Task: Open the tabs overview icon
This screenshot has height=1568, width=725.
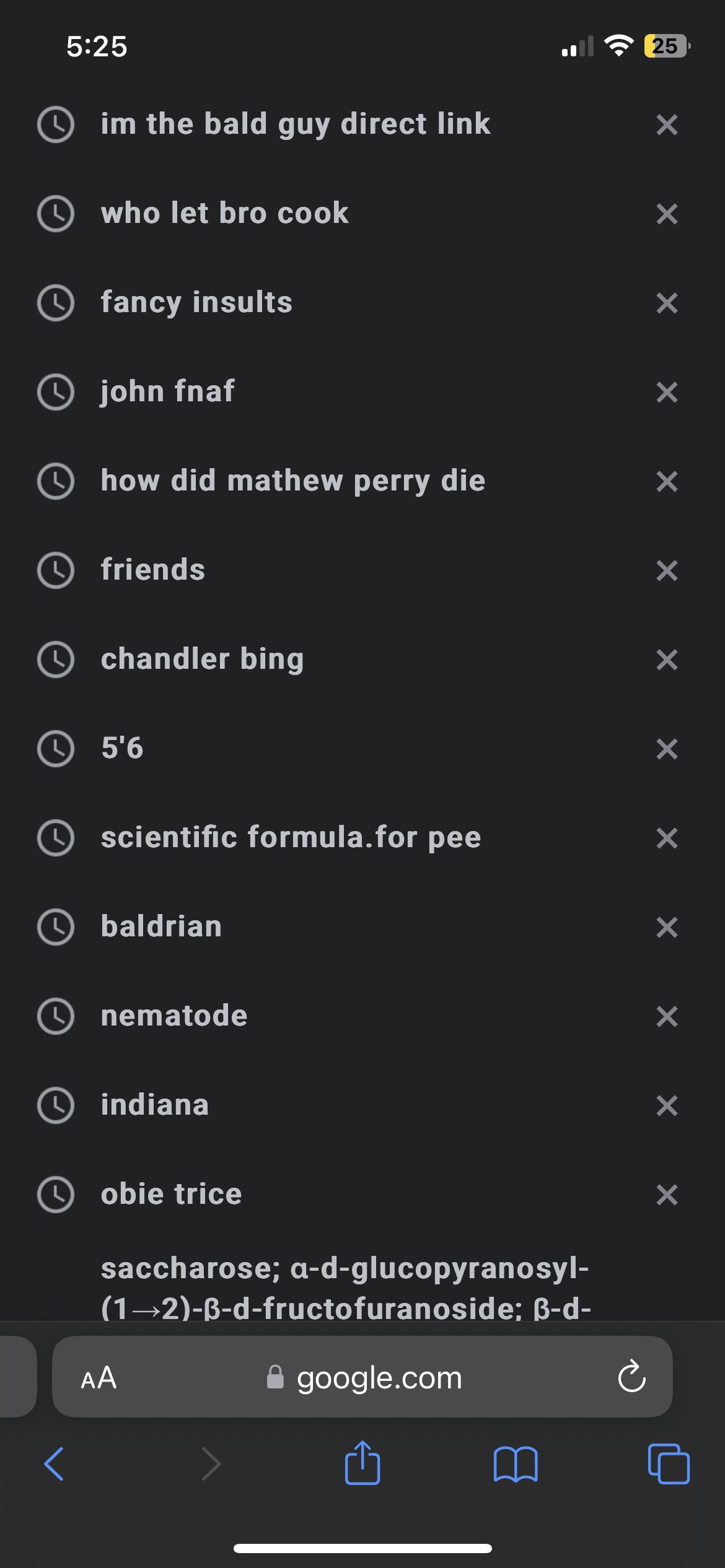Action: coord(668,1463)
